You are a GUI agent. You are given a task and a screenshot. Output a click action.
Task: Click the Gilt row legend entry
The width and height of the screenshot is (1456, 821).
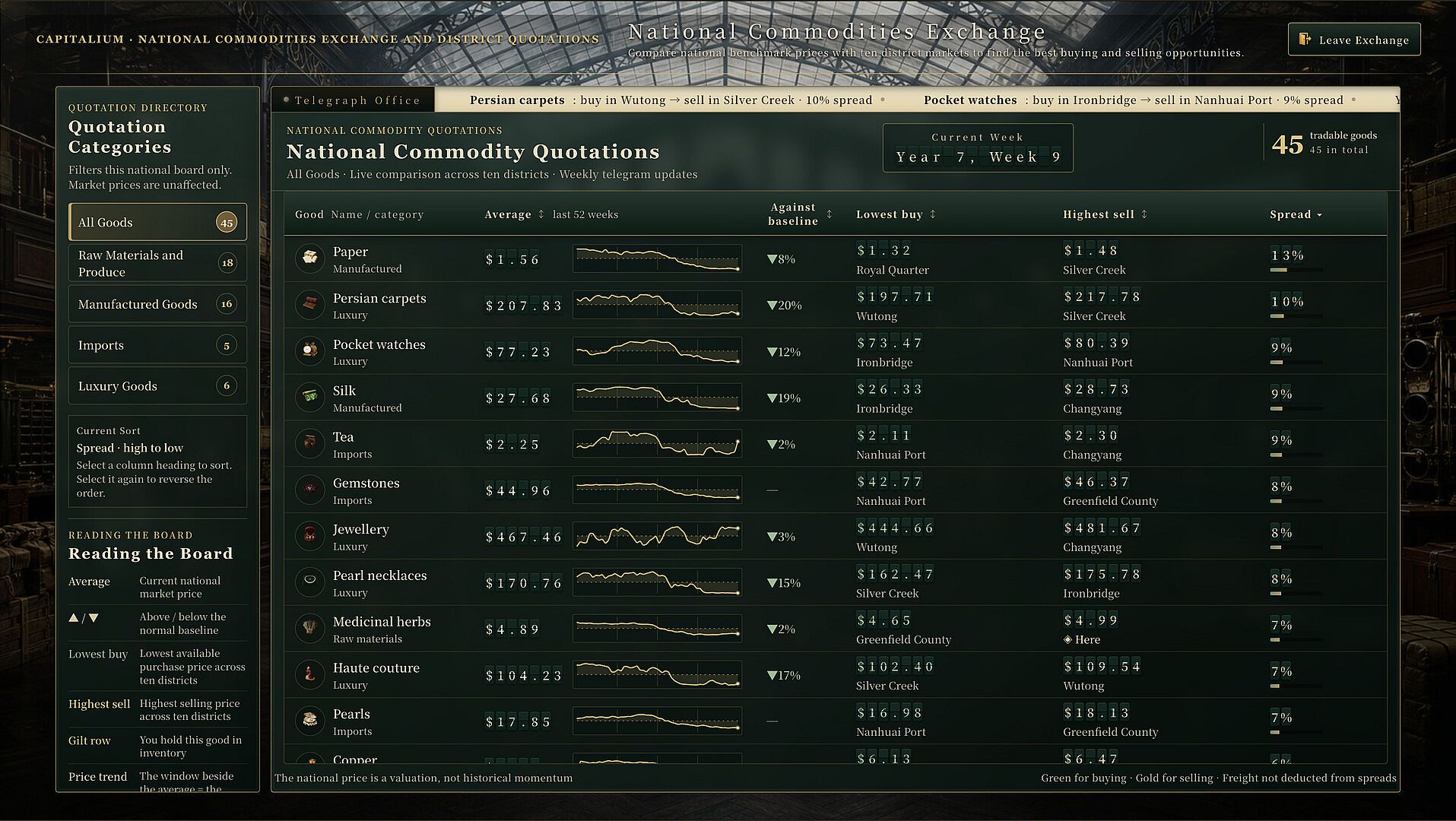[x=157, y=746]
